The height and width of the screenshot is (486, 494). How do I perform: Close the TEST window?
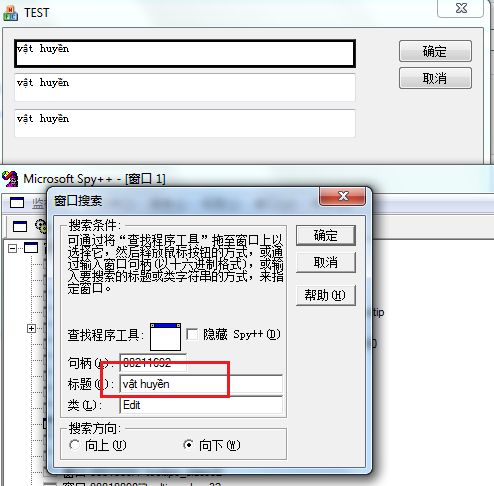point(461,8)
